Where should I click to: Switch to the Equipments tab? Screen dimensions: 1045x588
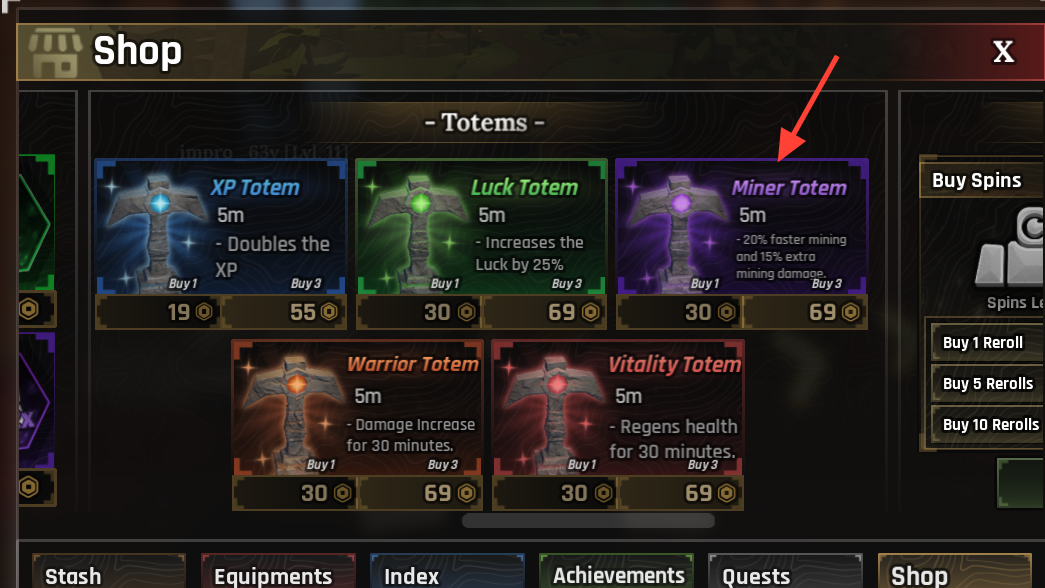[x=278, y=572]
